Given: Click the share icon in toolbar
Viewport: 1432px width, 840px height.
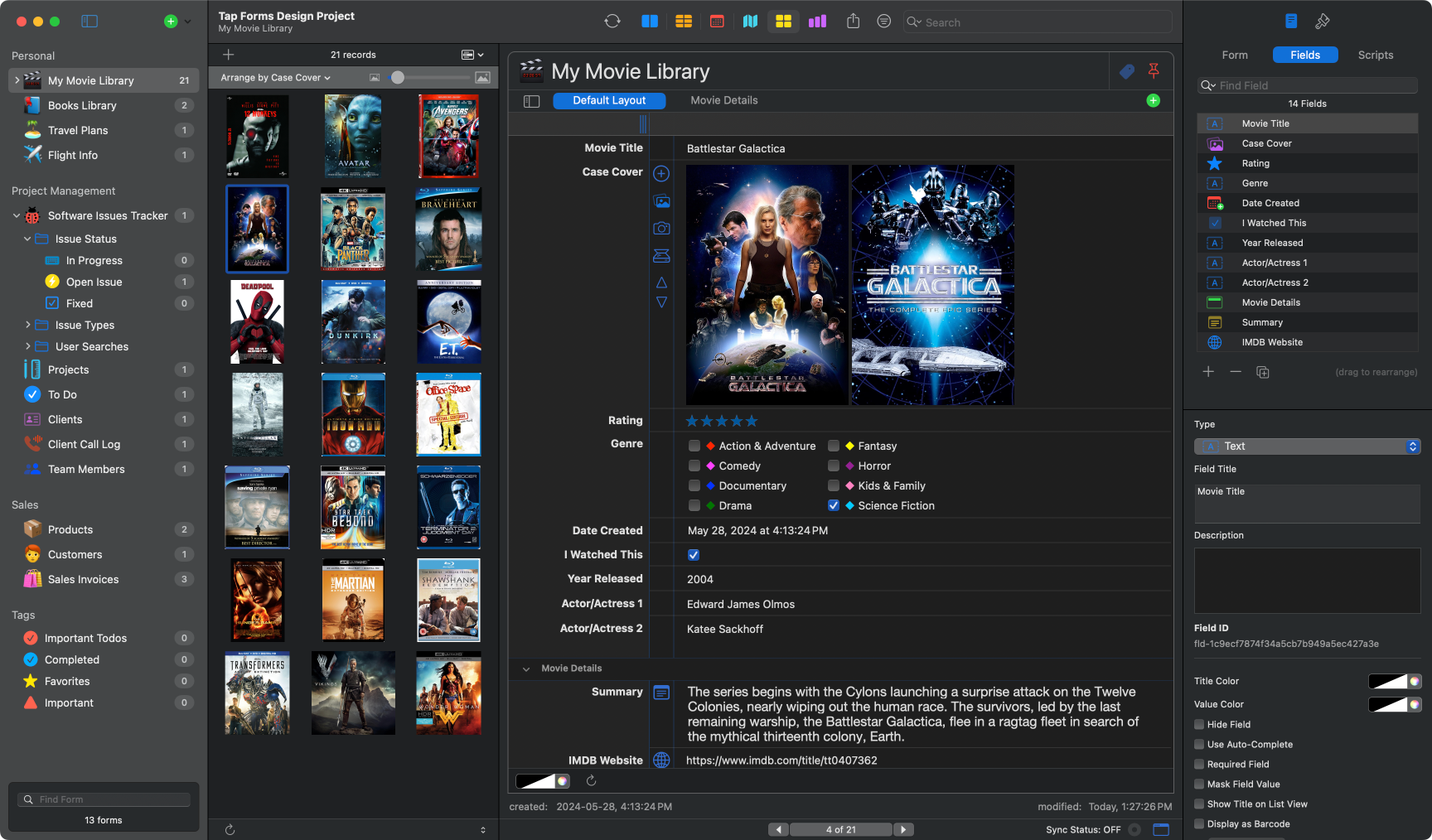Looking at the screenshot, I should (x=853, y=22).
